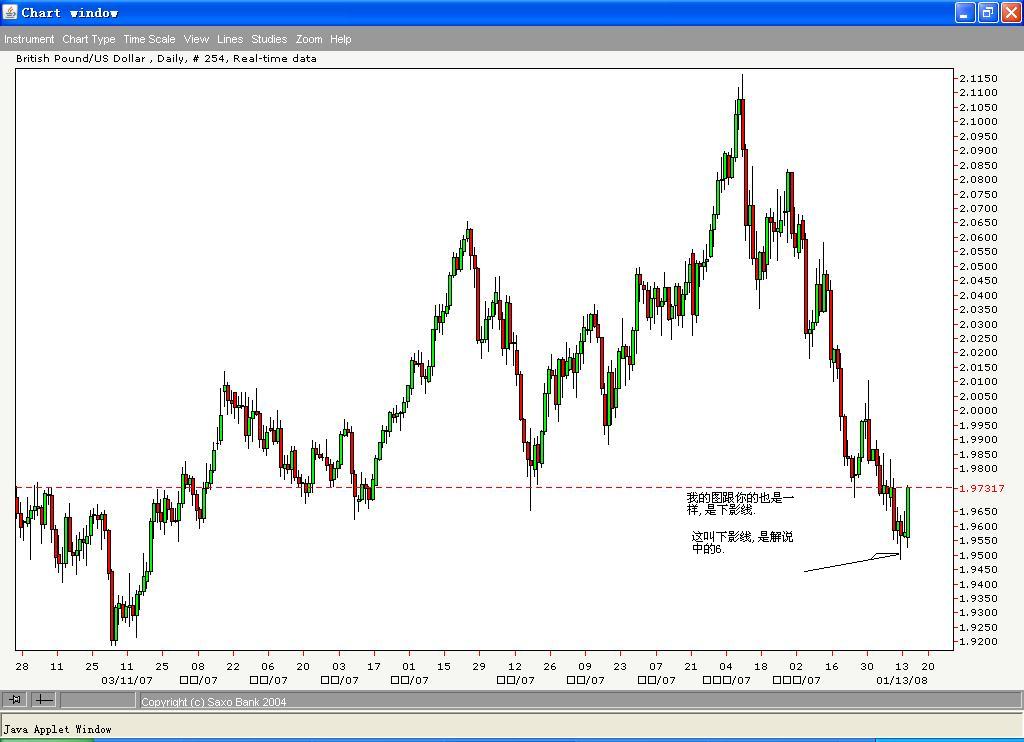Click the red 1.97317 current price label
This screenshot has height=742, width=1024.
[982, 488]
